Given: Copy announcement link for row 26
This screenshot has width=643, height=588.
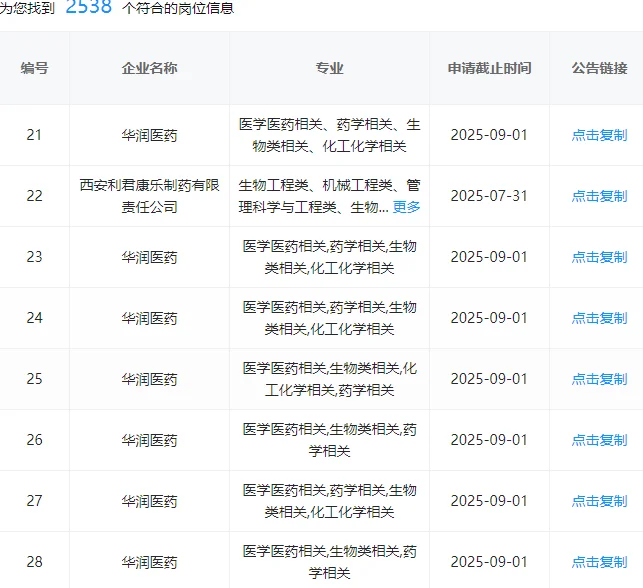Looking at the screenshot, I should coord(600,440).
